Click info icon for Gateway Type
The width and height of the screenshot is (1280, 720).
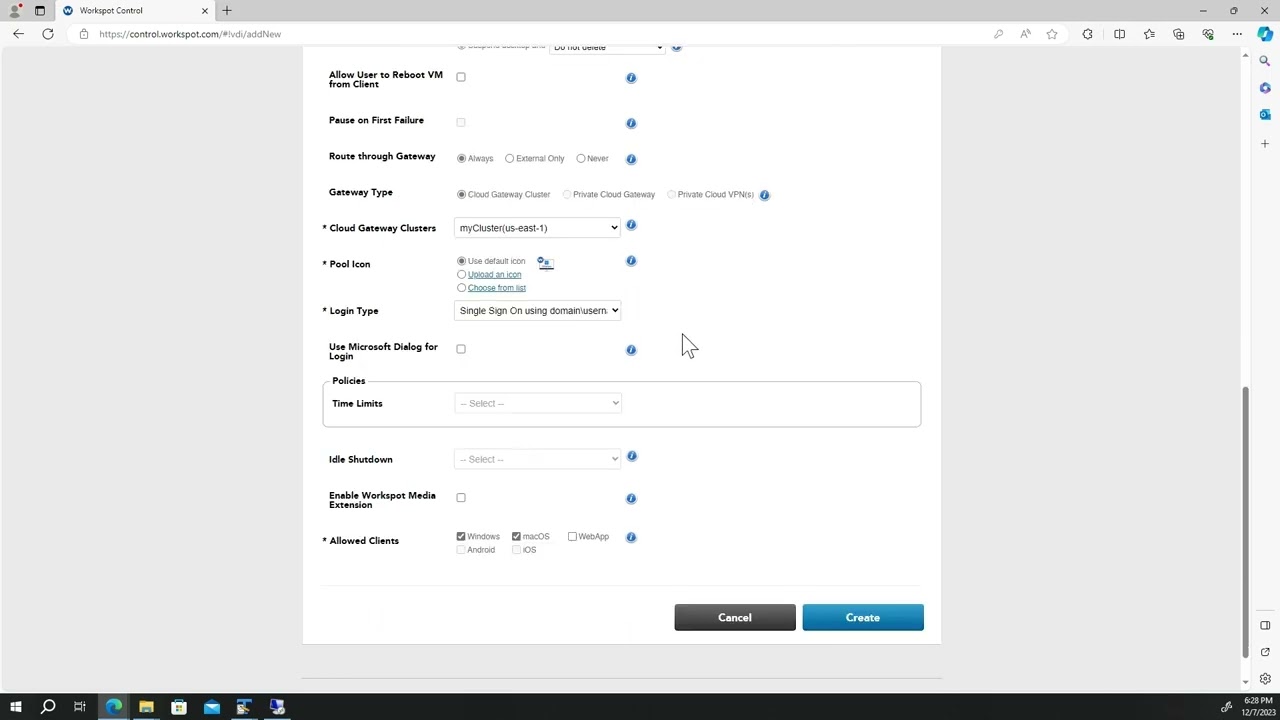pos(764,195)
